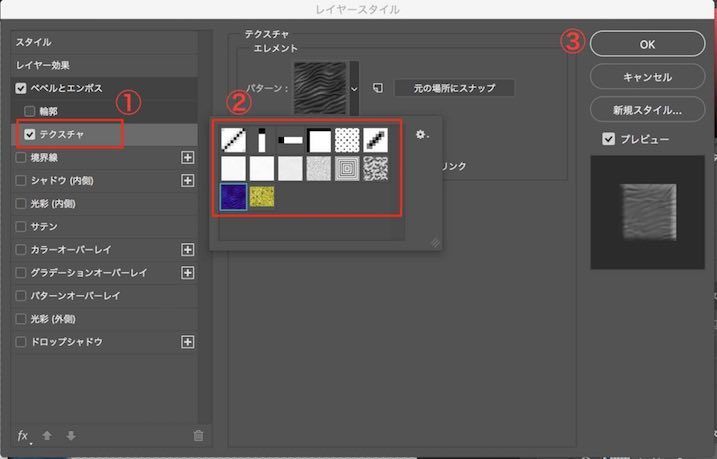Add another 境界線 effect with plus icon
The height and width of the screenshot is (459, 717).
[x=187, y=158]
